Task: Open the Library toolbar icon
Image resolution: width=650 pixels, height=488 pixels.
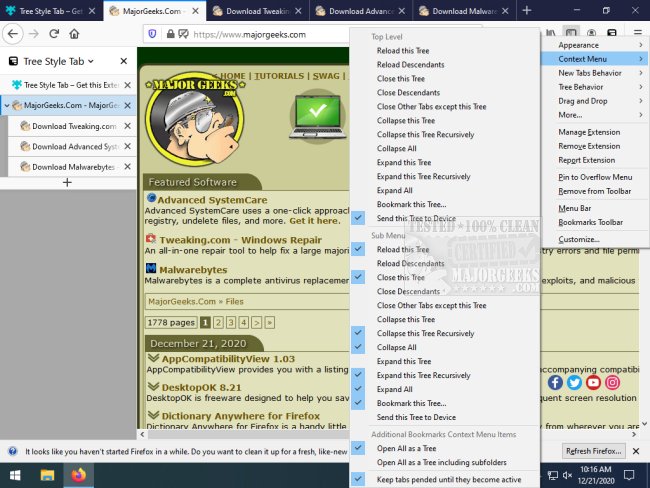Action: [551, 33]
